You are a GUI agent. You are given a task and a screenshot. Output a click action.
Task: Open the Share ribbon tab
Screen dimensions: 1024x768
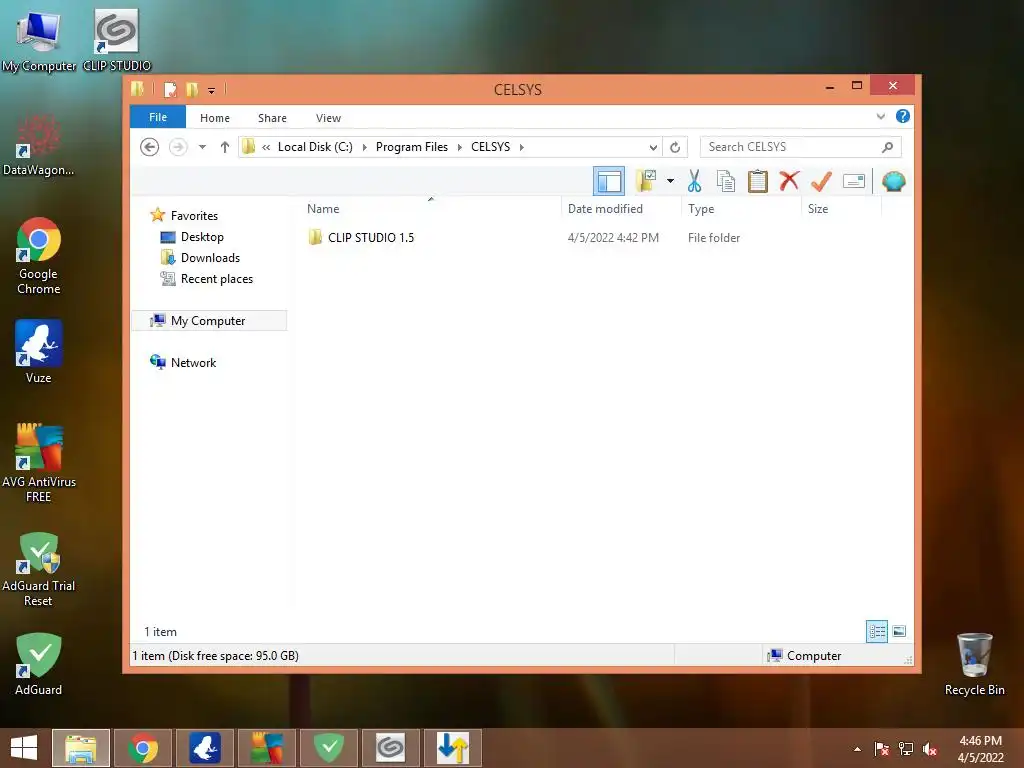tap(272, 118)
